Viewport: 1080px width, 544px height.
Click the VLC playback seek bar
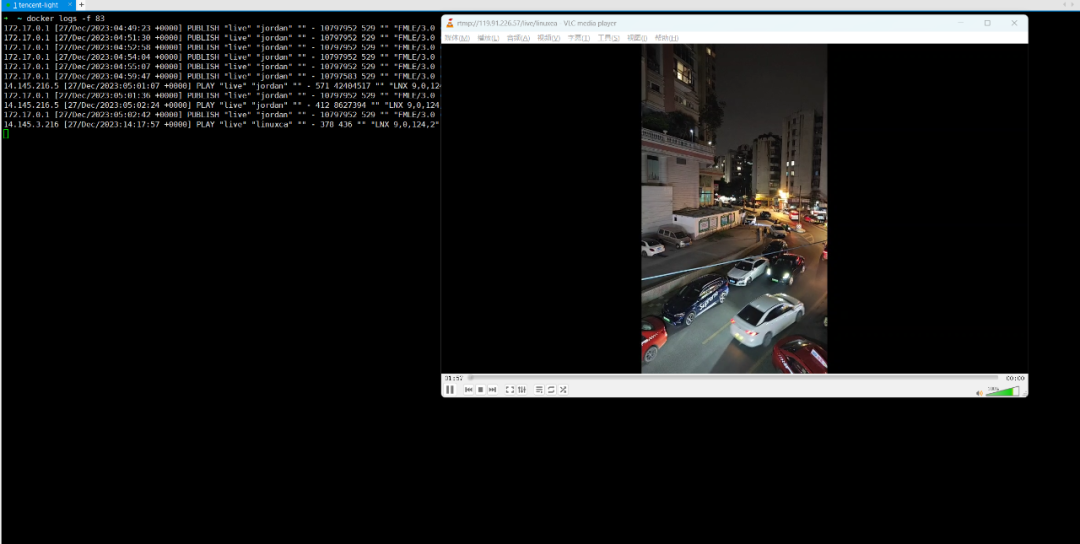[x=732, y=378]
